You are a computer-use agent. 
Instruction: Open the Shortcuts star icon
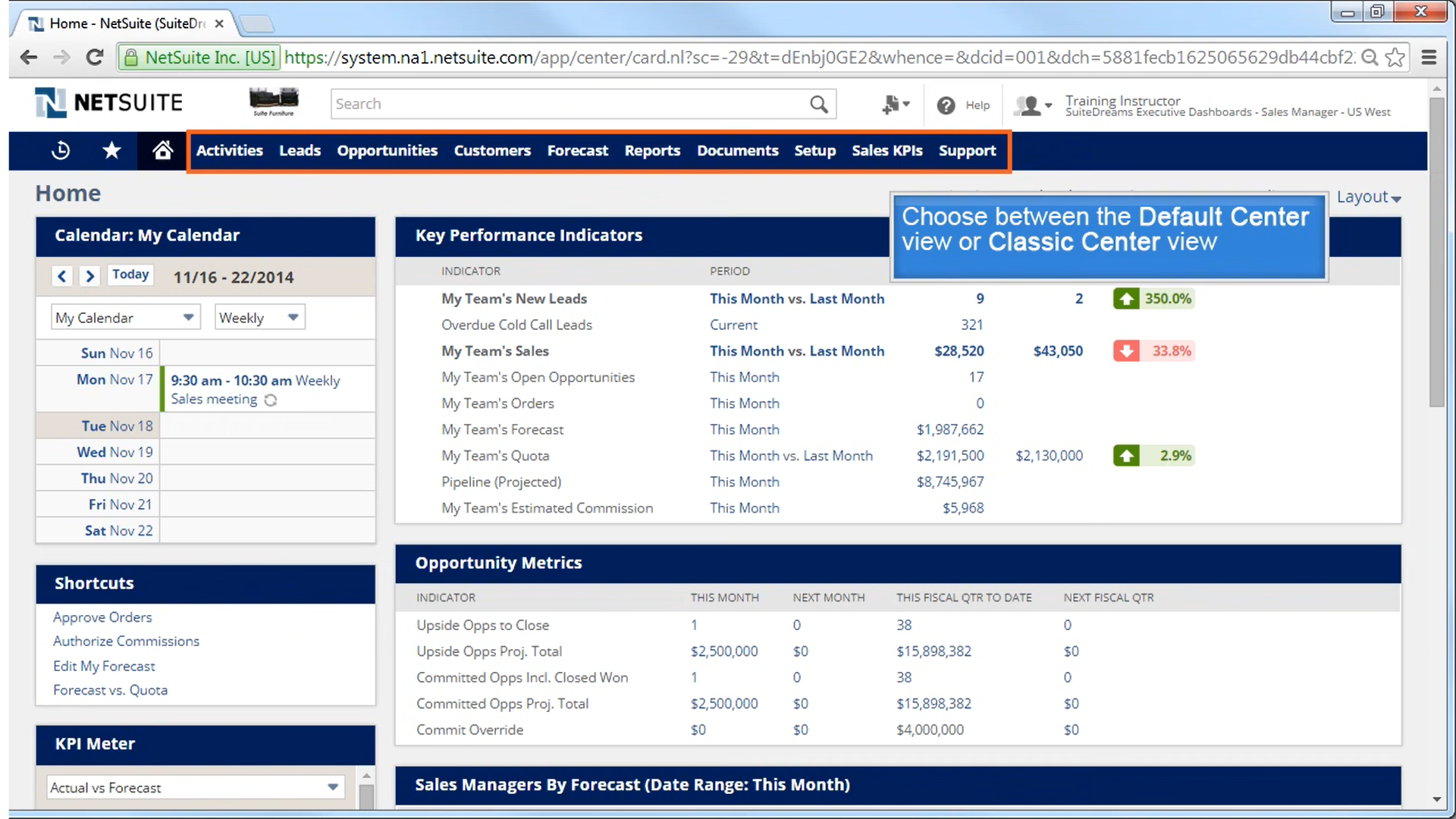[x=111, y=151]
